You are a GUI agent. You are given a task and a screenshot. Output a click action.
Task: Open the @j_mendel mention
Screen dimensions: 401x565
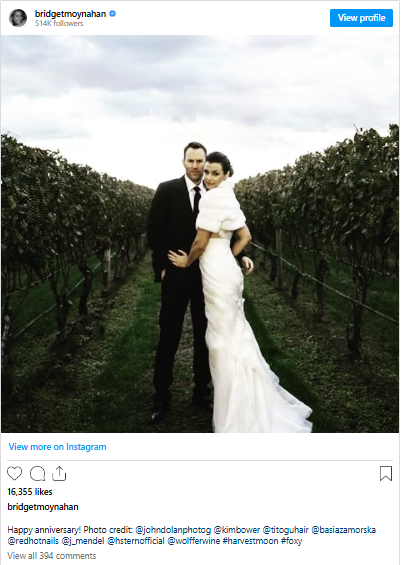tap(83, 541)
